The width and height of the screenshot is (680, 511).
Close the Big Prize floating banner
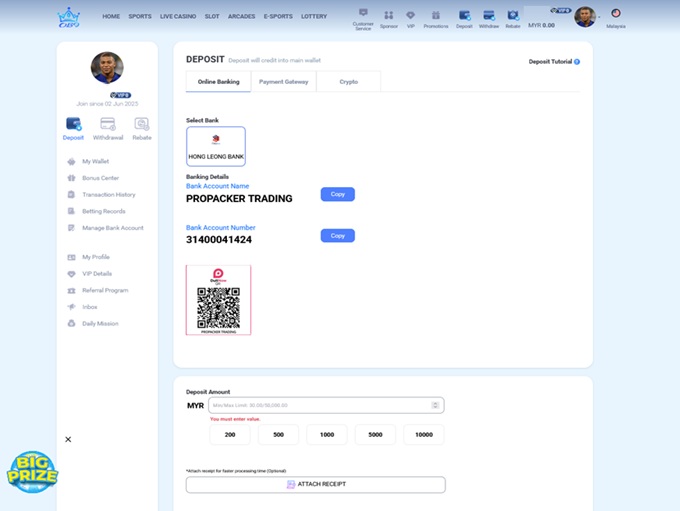click(x=68, y=440)
